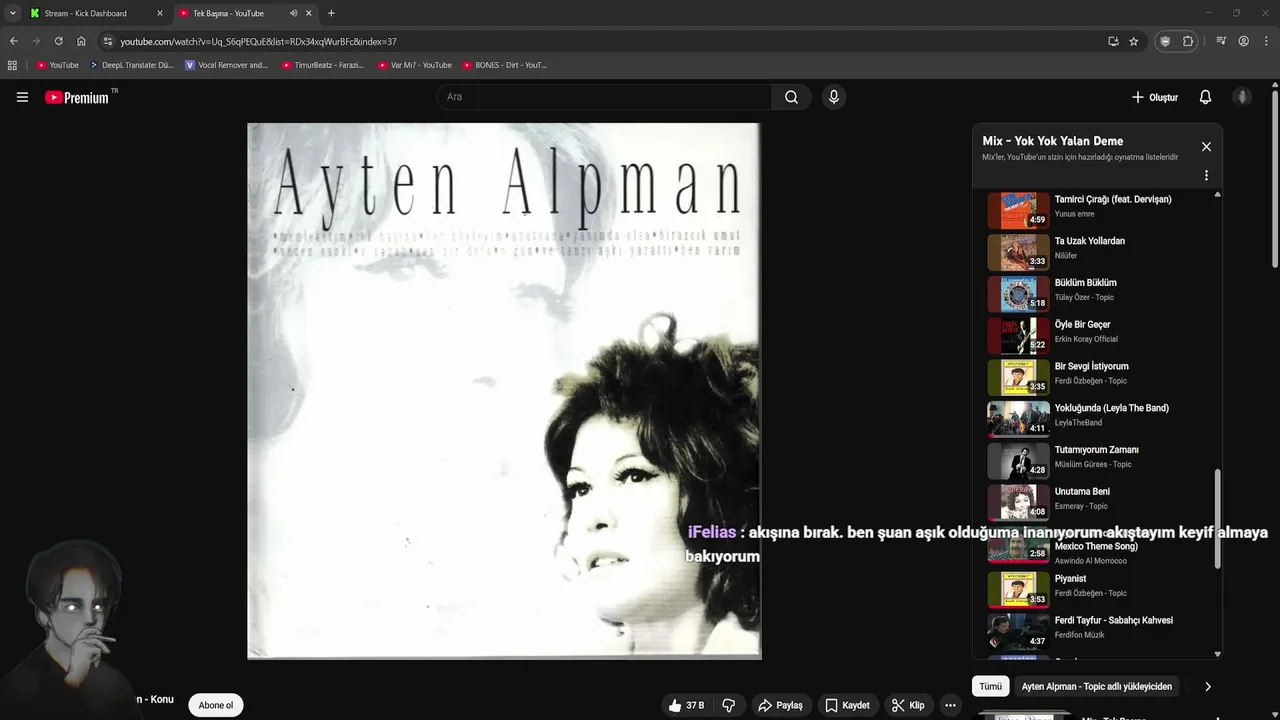The width and height of the screenshot is (1280, 720).
Task: Open browser extensions puzzle icon
Action: click(1188, 41)
